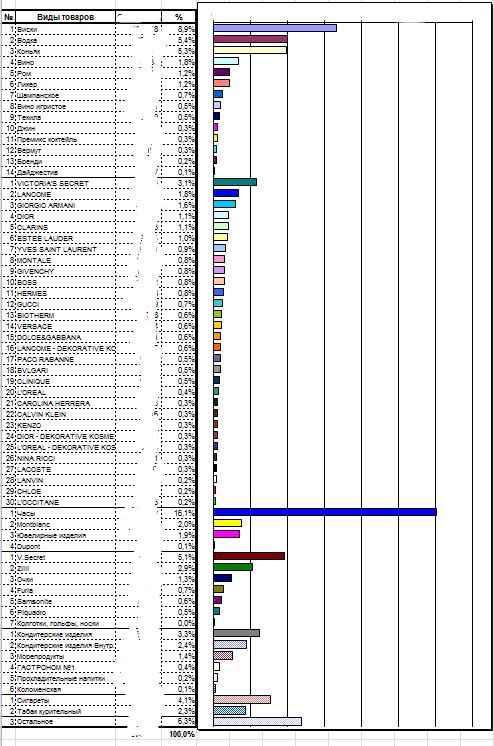The width and height of the screenshot is (494, 746).
Task: Select the 'L'OCCITANE' cell
Action: (66, 502)
